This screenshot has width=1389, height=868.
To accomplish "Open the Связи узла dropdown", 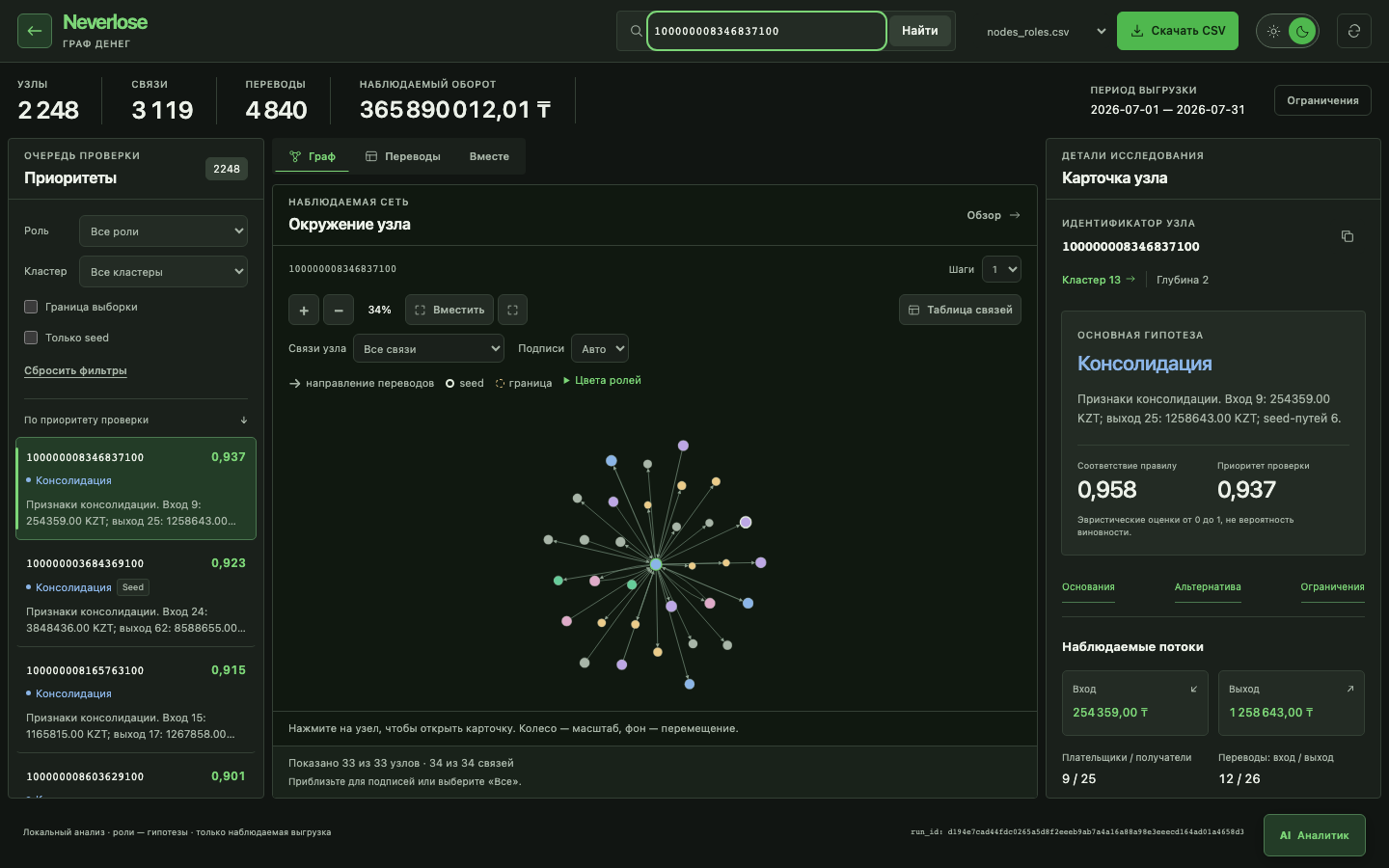I will pos(429,348).
